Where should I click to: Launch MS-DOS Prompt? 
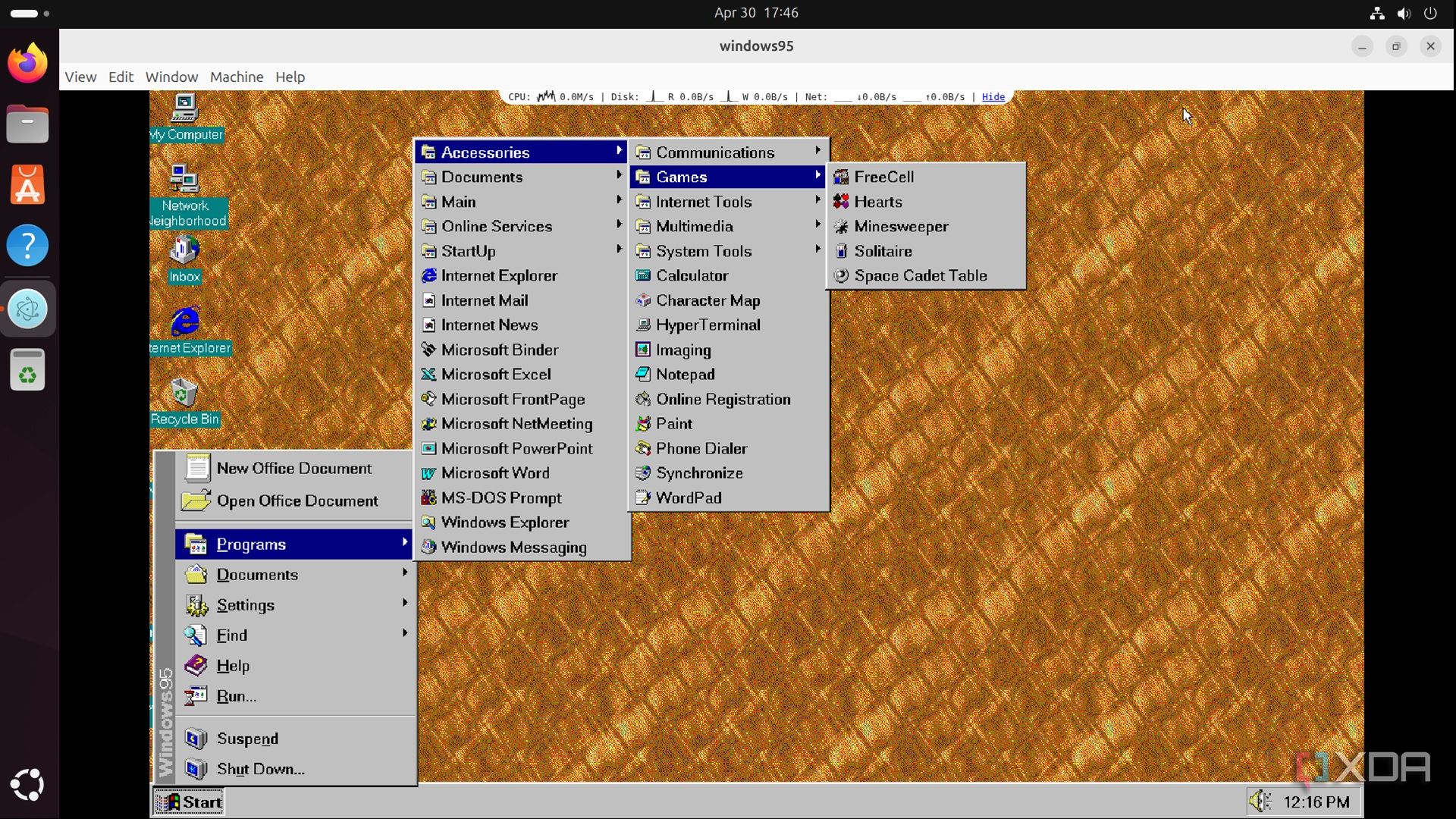[522, 498]
